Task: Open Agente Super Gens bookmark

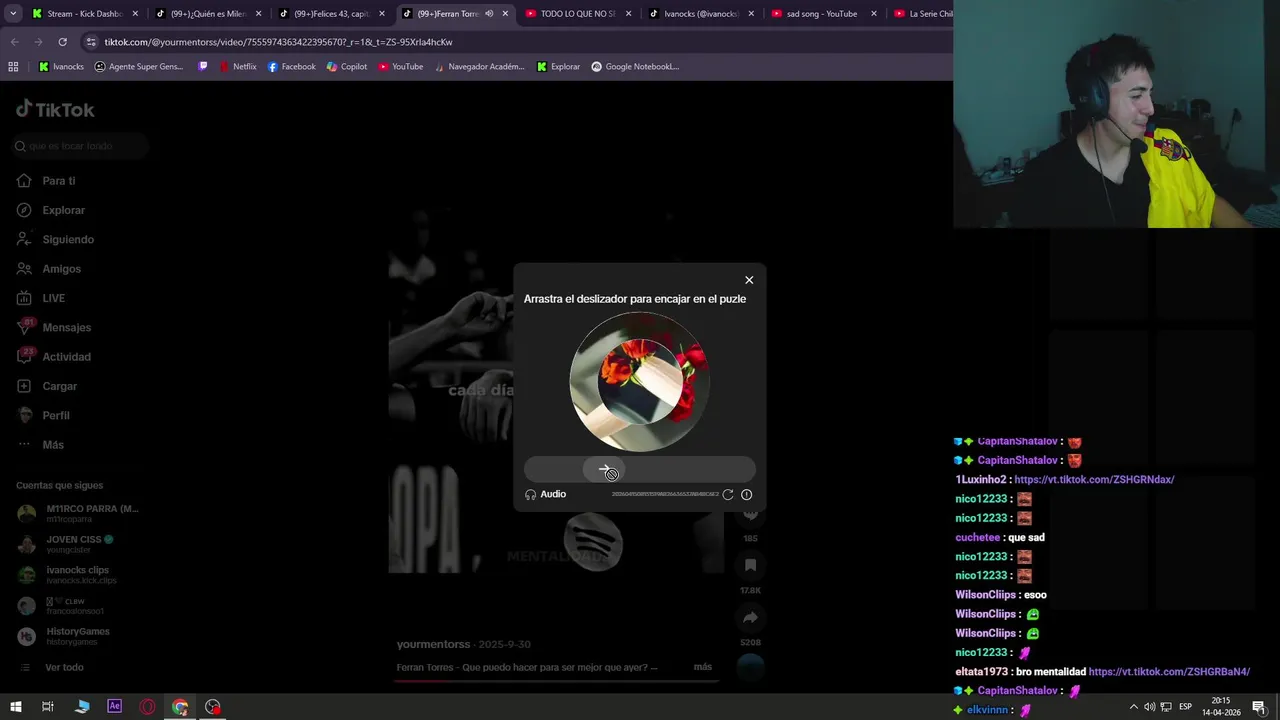Action: (x=139, y=67)
